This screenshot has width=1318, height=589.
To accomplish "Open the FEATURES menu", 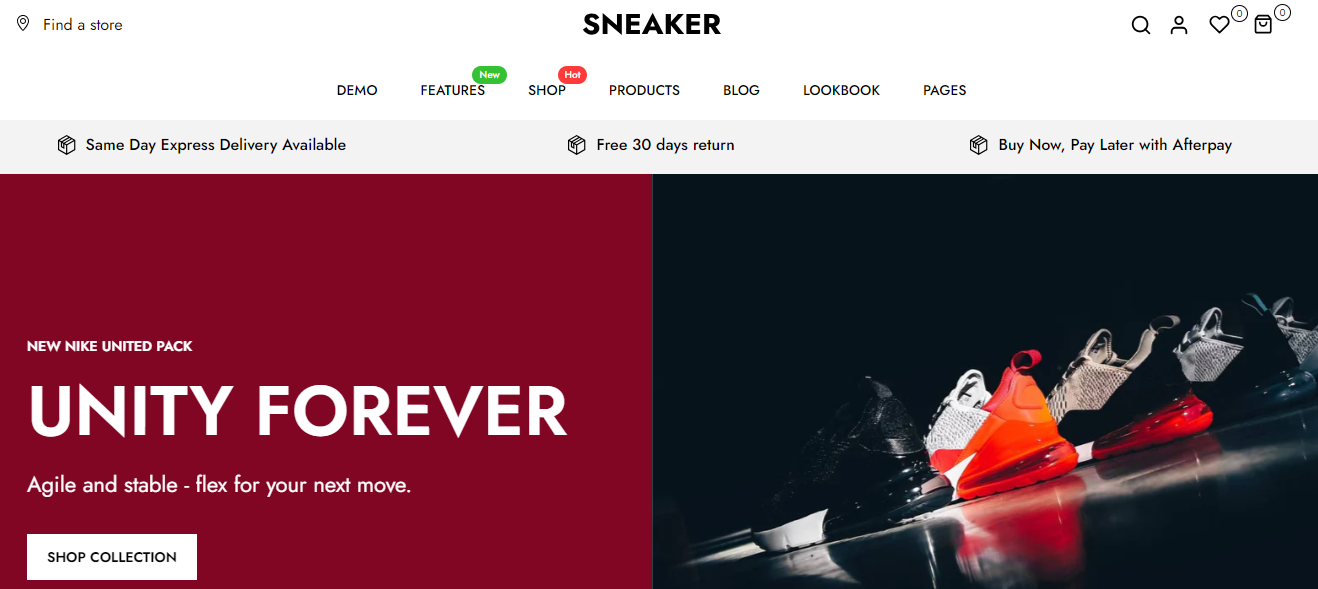I will click(x=452, y=90).
